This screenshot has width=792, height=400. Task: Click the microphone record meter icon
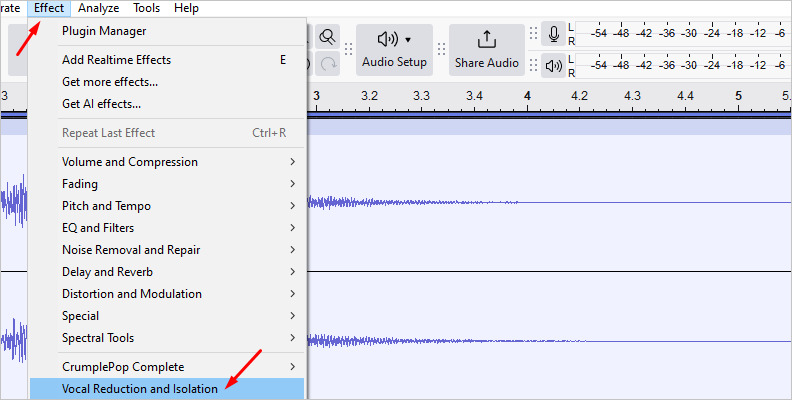[554, 34]
